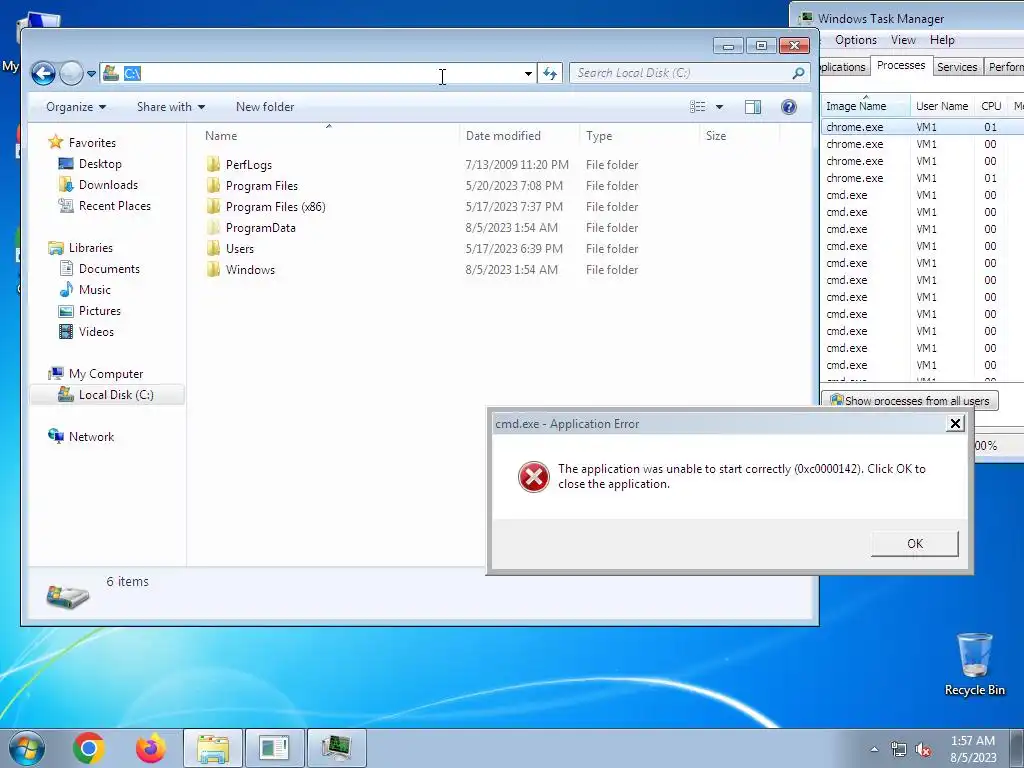This screenshot has height=768, width=1024.
Task: Click the address bar drive icon
Action: click(111, 73)
